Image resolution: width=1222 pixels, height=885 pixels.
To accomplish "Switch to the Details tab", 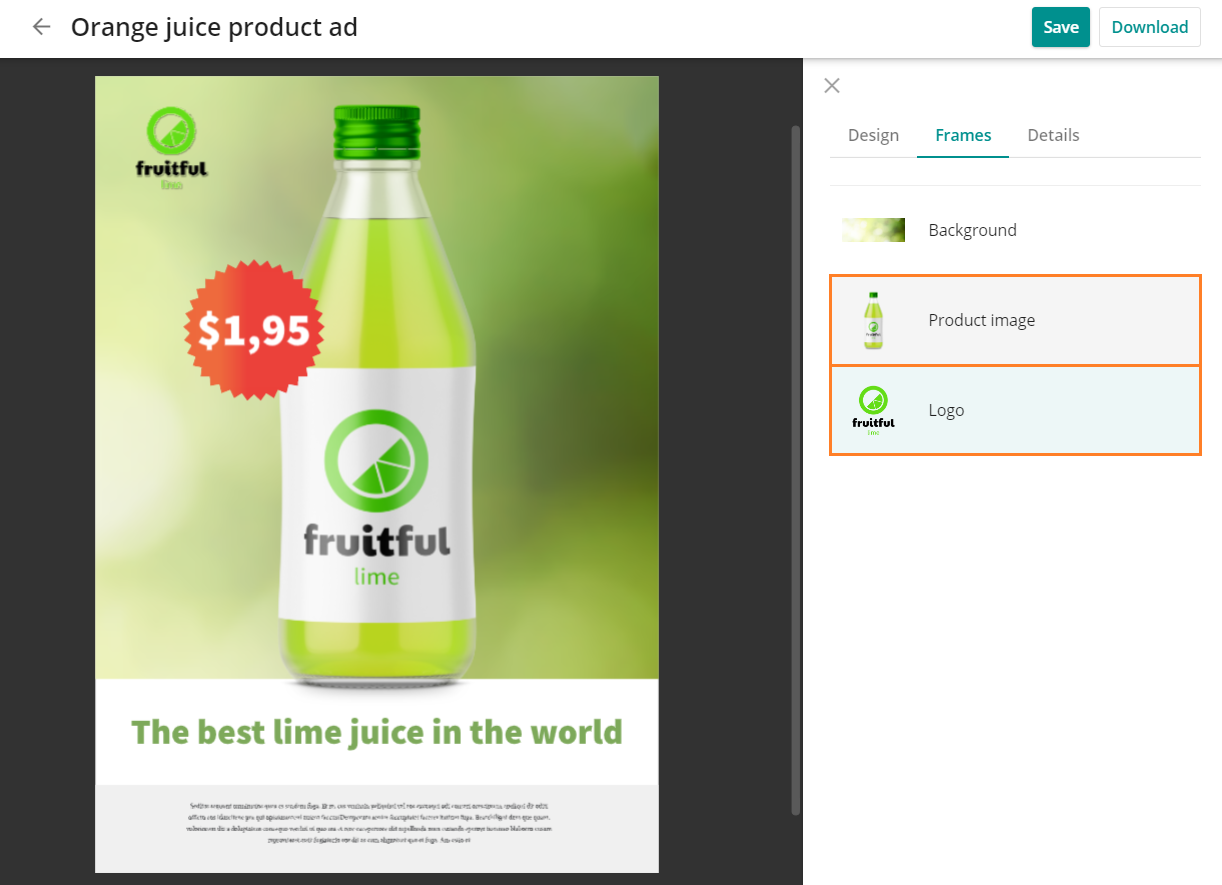I will click(1053, 135).
